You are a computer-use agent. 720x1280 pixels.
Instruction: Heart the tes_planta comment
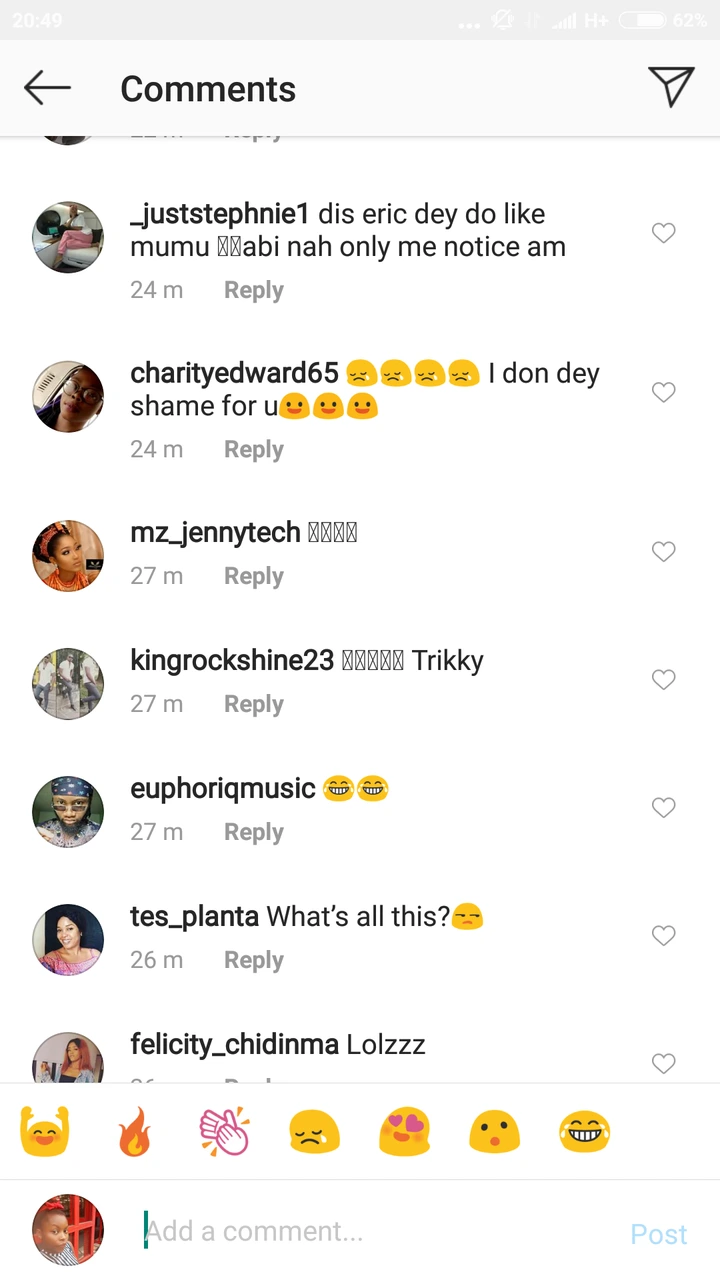664,935
